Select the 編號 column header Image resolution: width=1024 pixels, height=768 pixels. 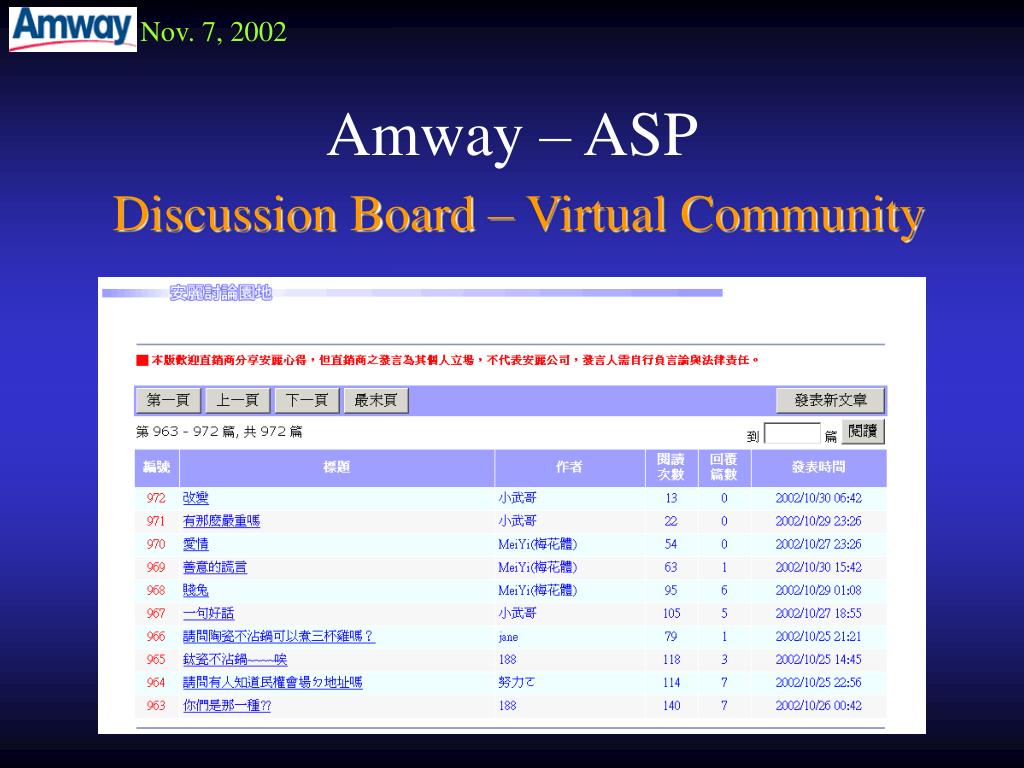tap(157, 467)
